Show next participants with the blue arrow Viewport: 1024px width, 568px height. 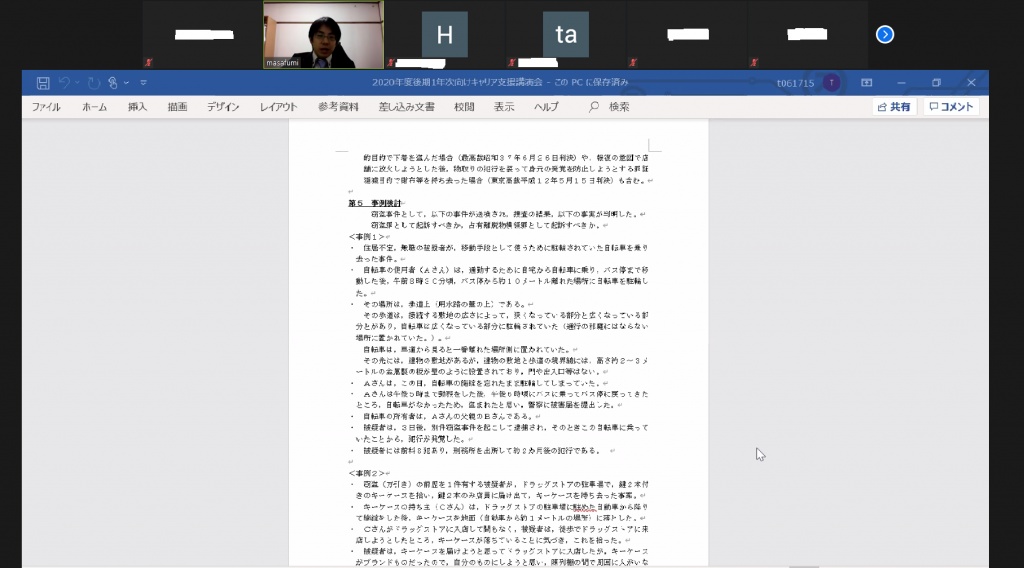(x=885, y=34)
